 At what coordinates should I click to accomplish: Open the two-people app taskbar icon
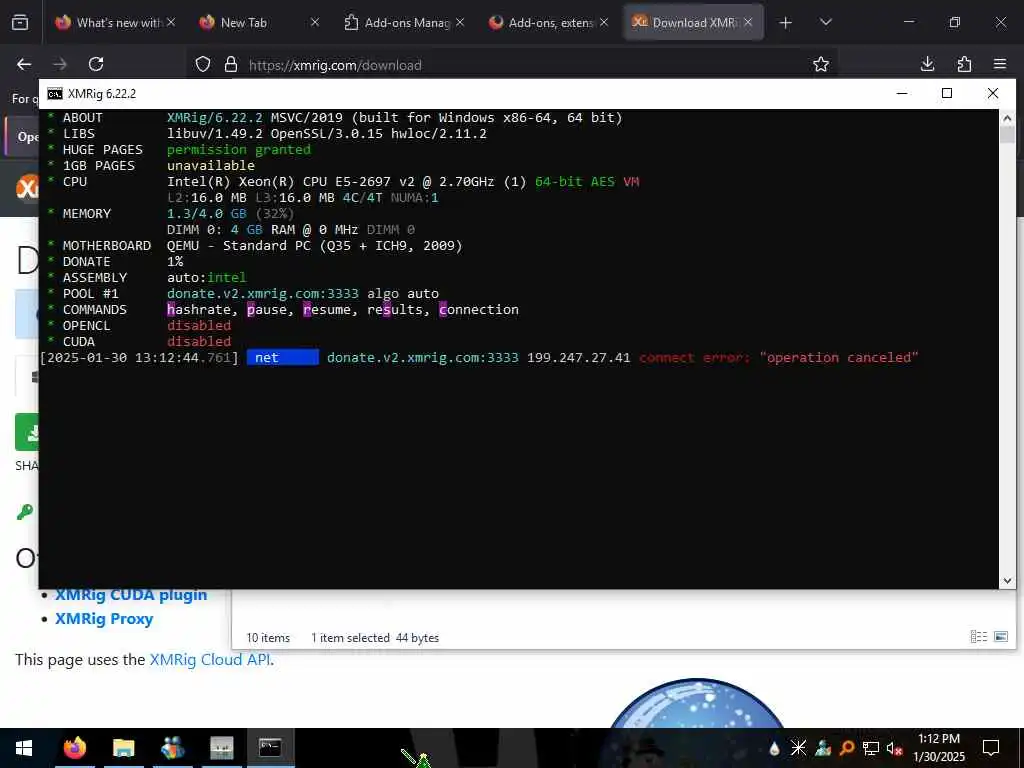172,748
